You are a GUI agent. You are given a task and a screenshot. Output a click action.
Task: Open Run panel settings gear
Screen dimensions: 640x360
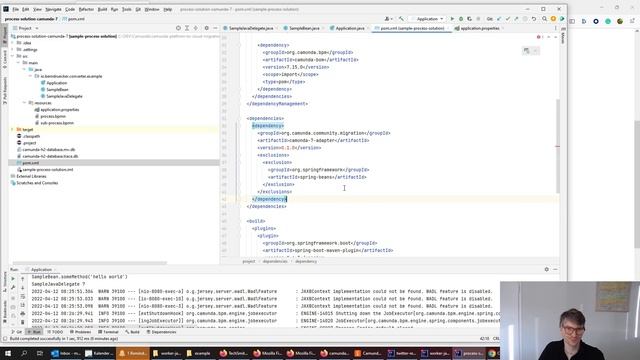coord(547,269)
